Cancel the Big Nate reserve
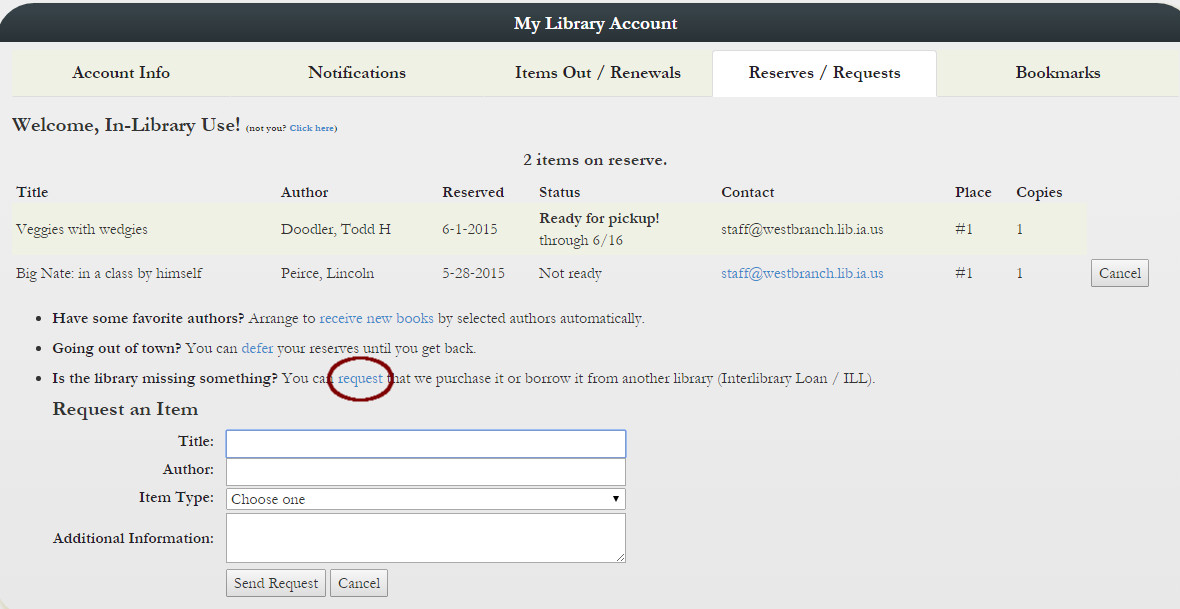This screenshot has width=1180, height=609. pos(1119,273)
